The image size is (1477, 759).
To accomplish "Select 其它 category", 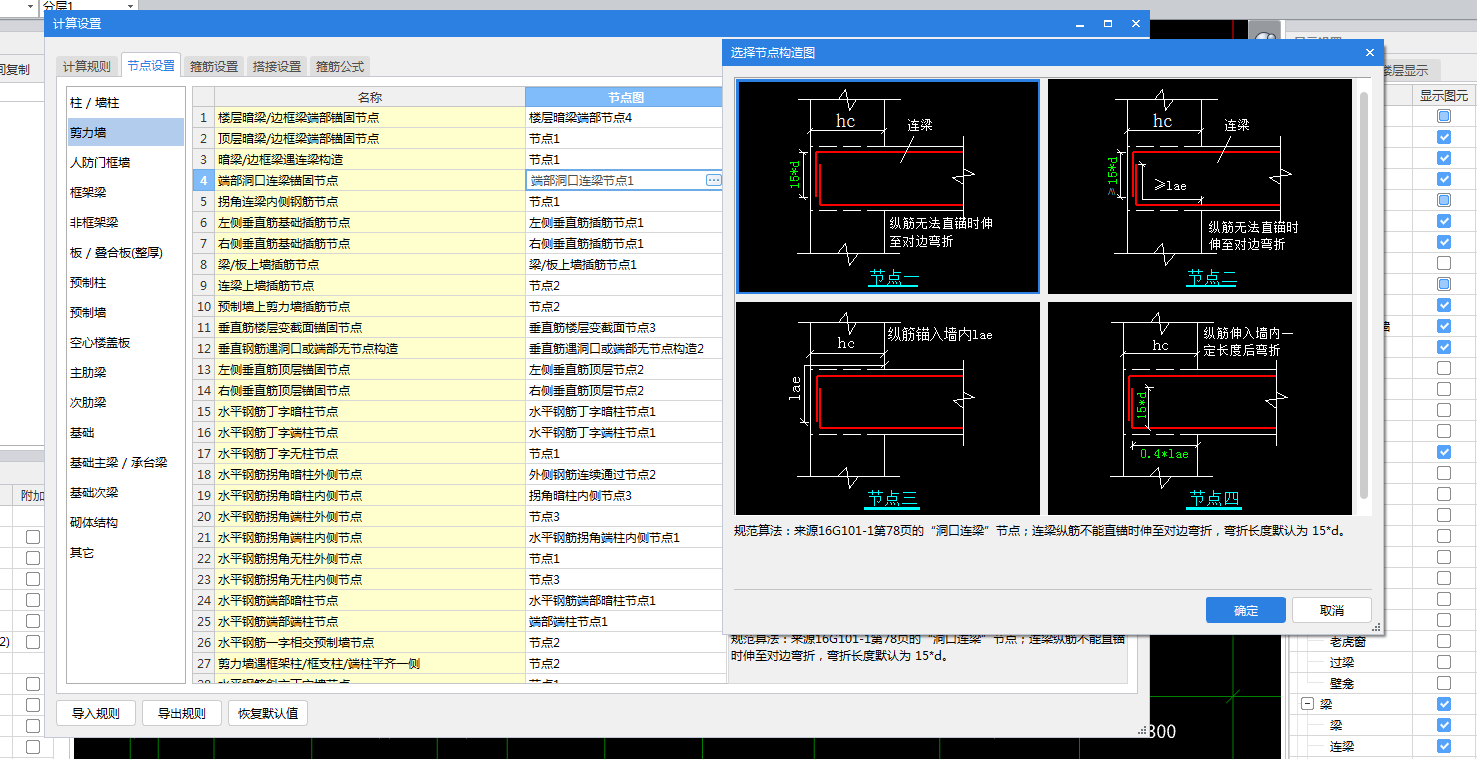I will (x=125, y=552).
